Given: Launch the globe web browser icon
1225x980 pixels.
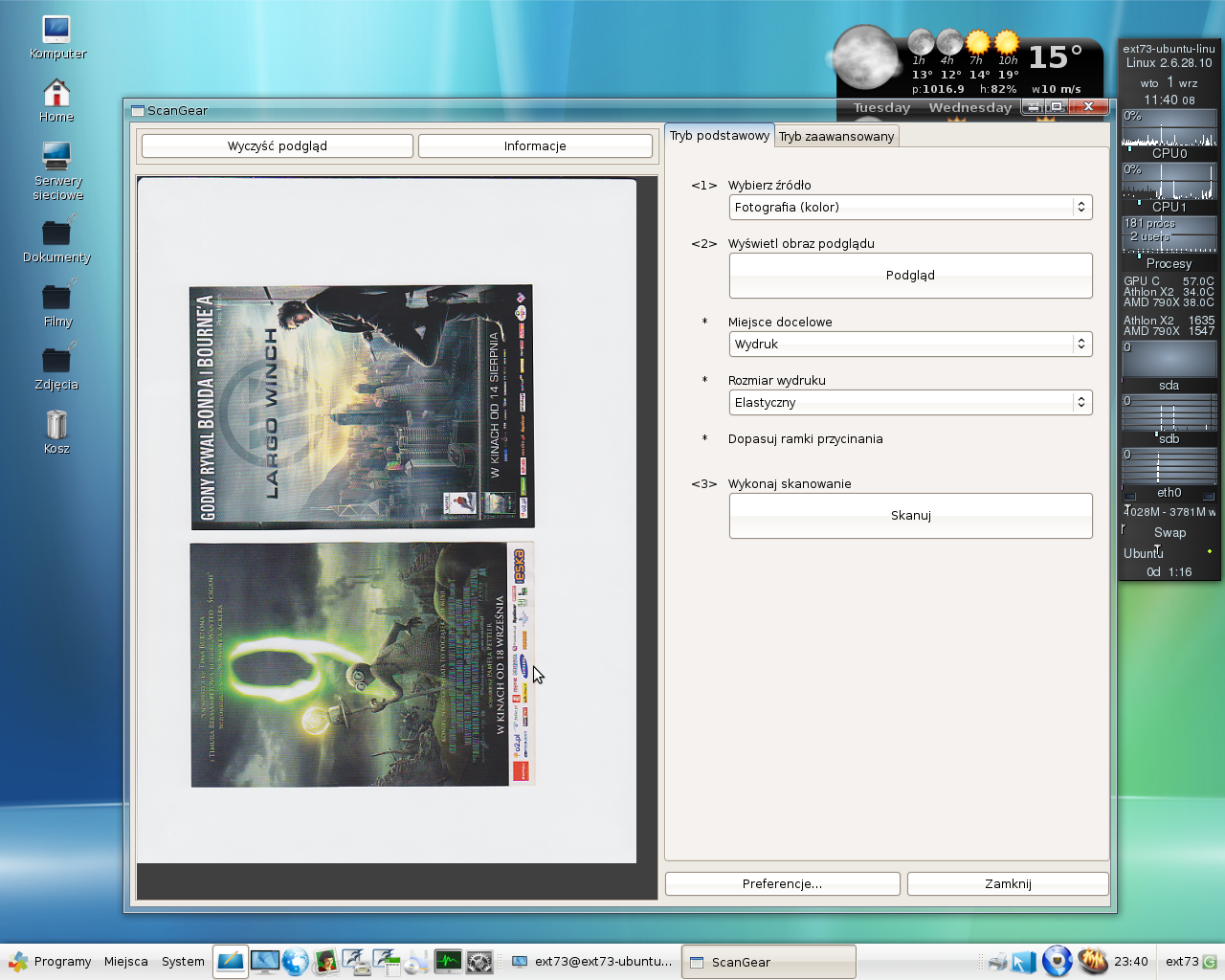Looking at the screenshot, I should click(296, 962).
